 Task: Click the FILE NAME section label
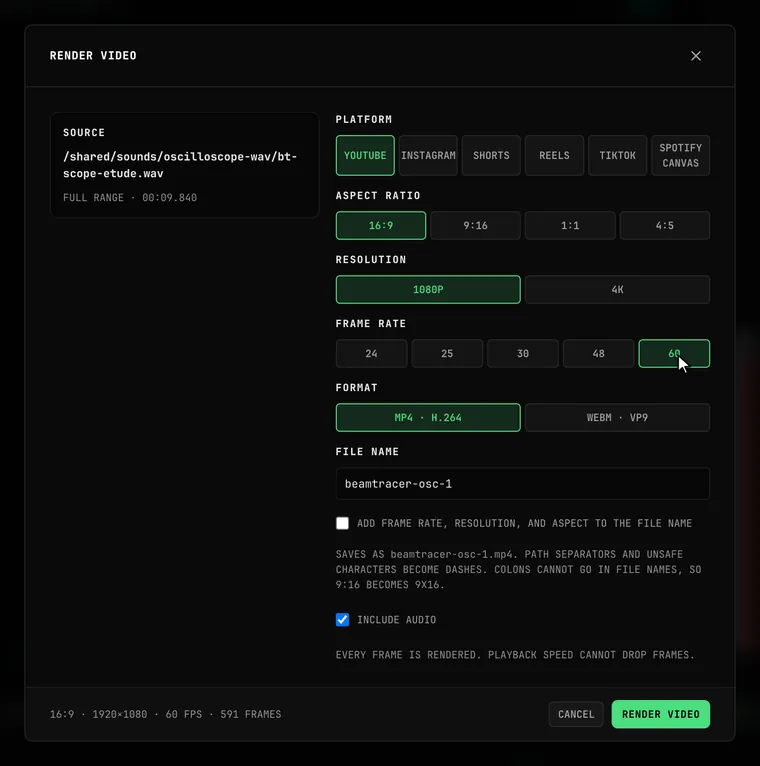click(367, 451)
